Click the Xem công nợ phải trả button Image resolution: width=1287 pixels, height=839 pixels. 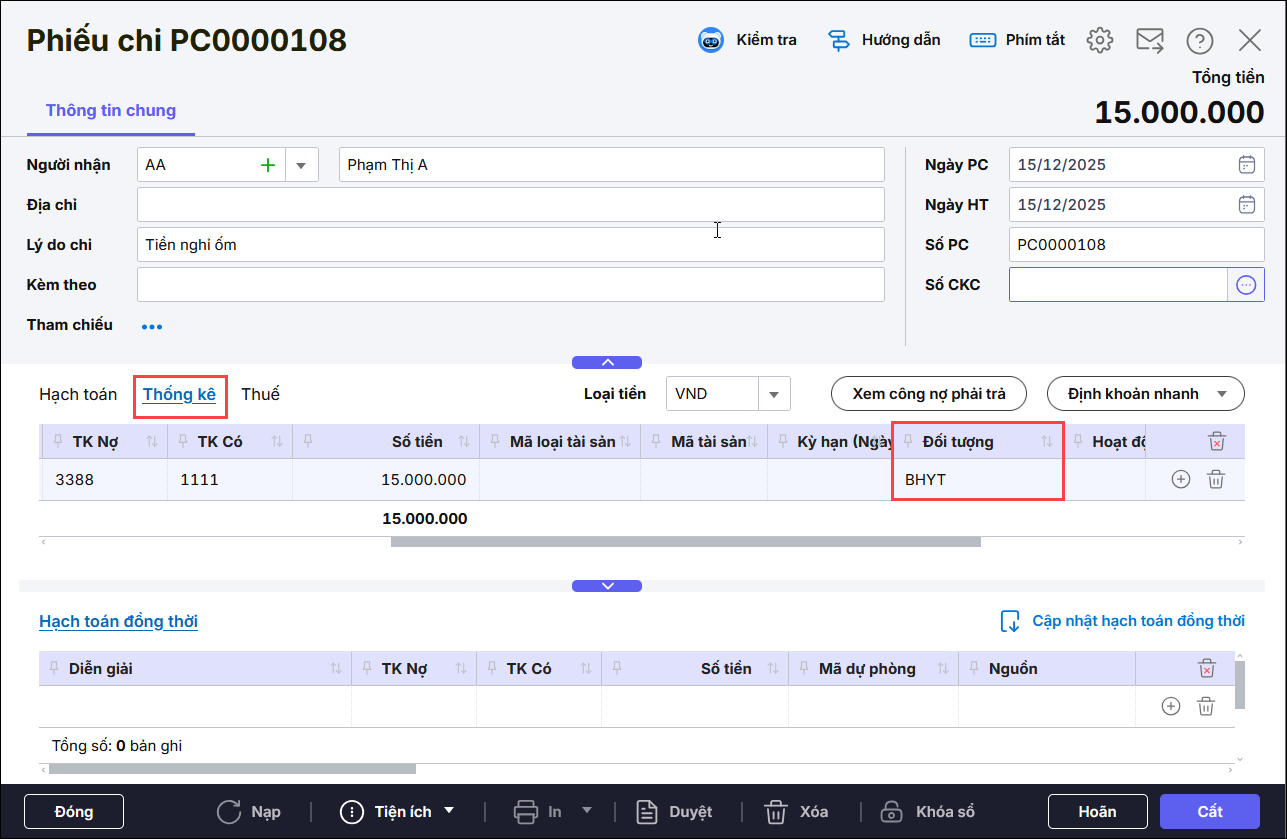(929, 394)
